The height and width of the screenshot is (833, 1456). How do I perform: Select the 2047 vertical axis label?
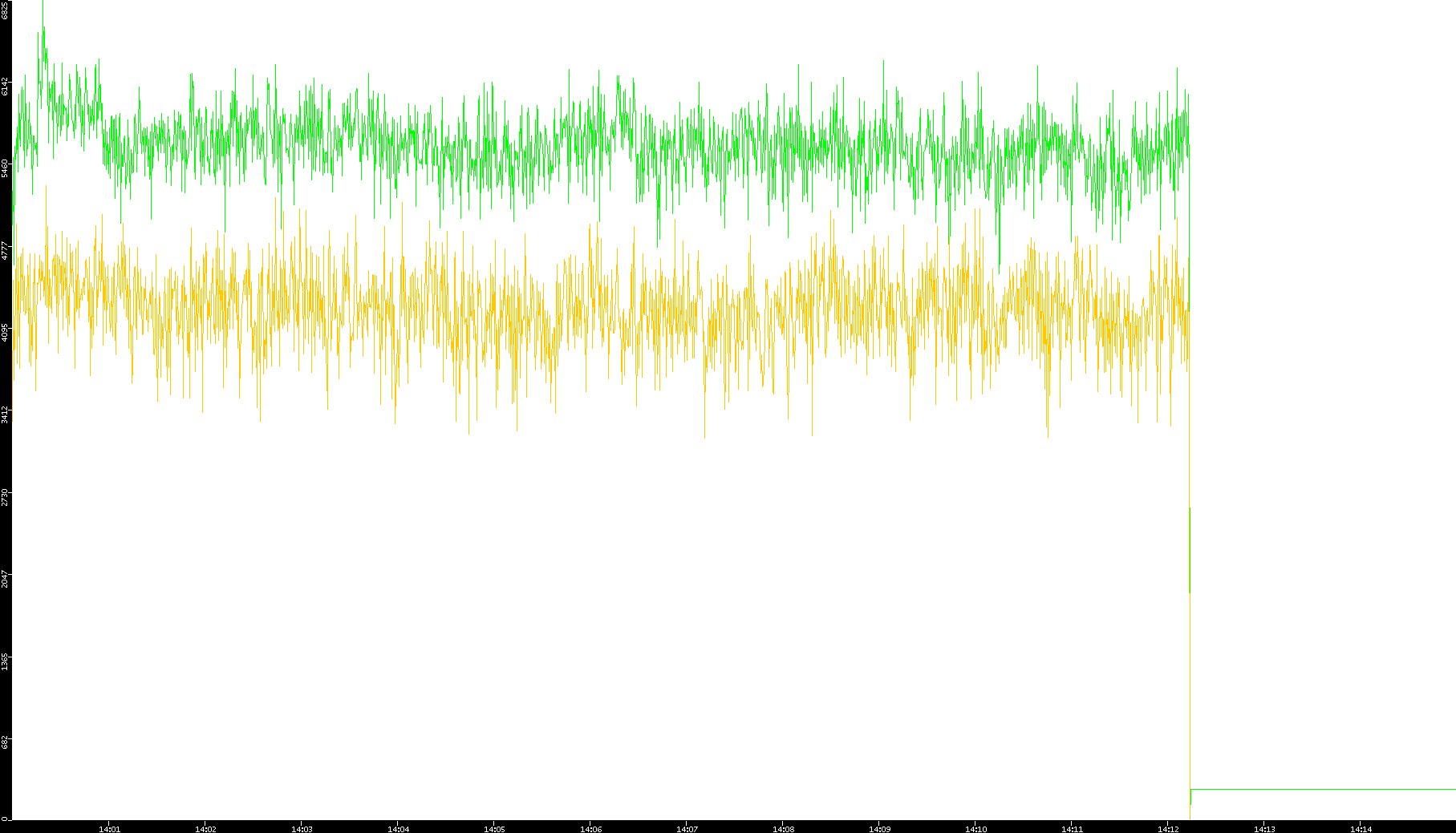pyautogui.click(x=6, y=578)
